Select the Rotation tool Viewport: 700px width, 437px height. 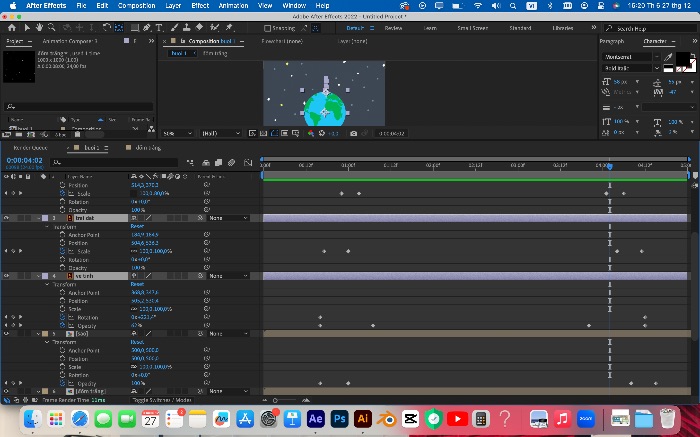[106, 28]
